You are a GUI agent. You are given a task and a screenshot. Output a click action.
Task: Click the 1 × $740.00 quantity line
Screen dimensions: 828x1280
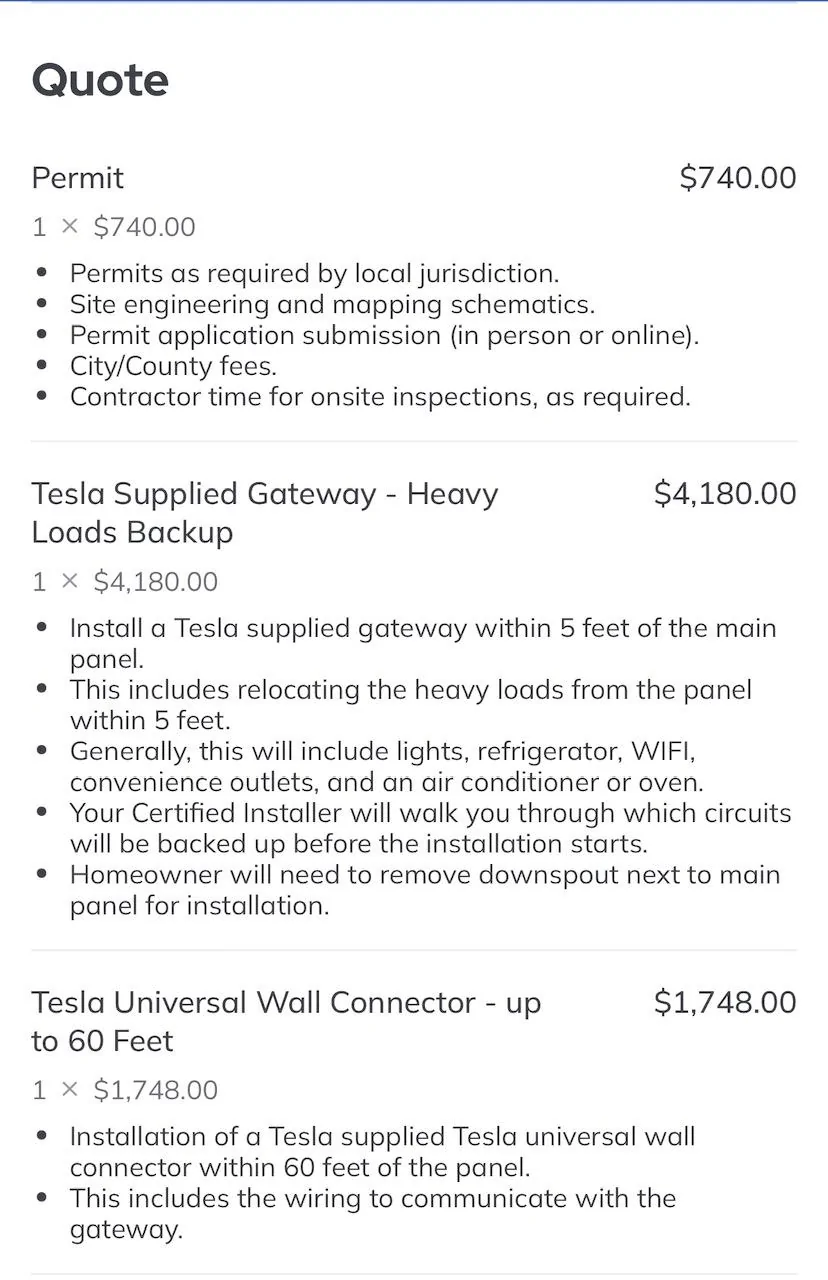click(x=114, y=227)
